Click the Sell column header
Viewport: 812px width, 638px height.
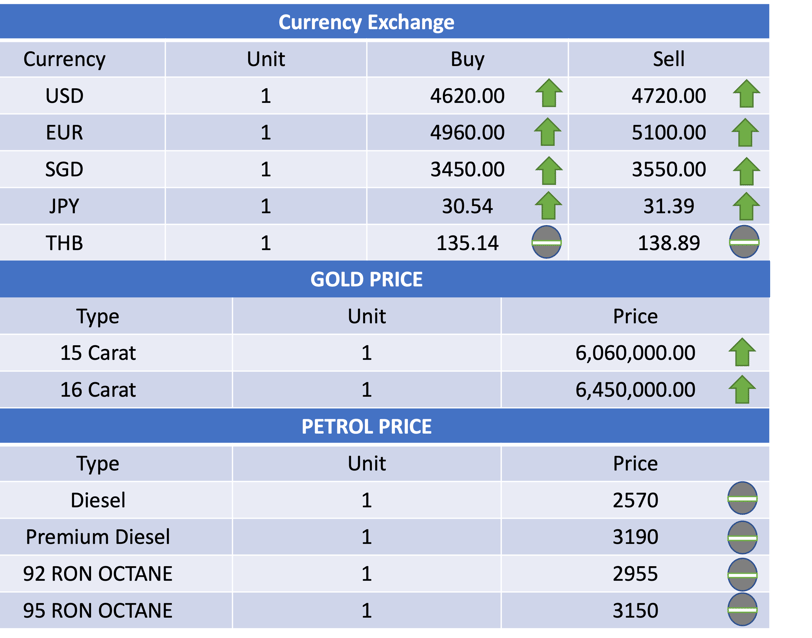(668, 59)
